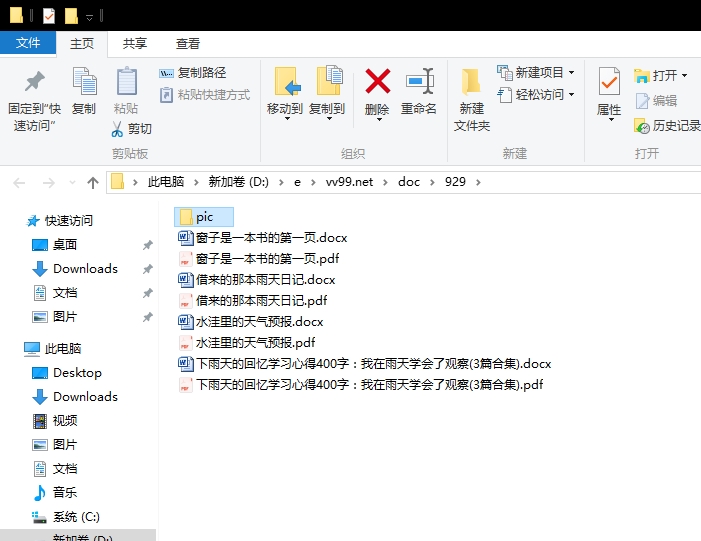Select 借来的那本雨天日记.pdf
This screenshot has width=701, height=541.
[x=253, y=301]
